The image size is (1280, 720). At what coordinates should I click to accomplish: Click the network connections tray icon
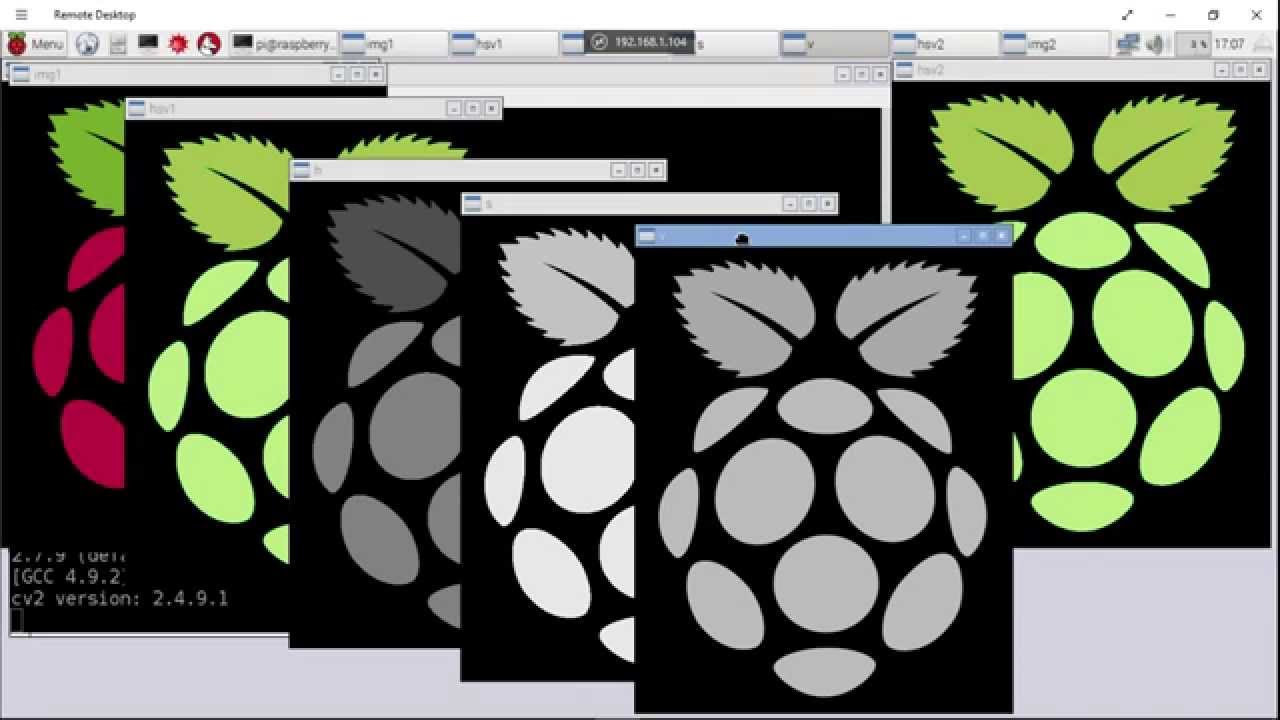pos(1128,44)
